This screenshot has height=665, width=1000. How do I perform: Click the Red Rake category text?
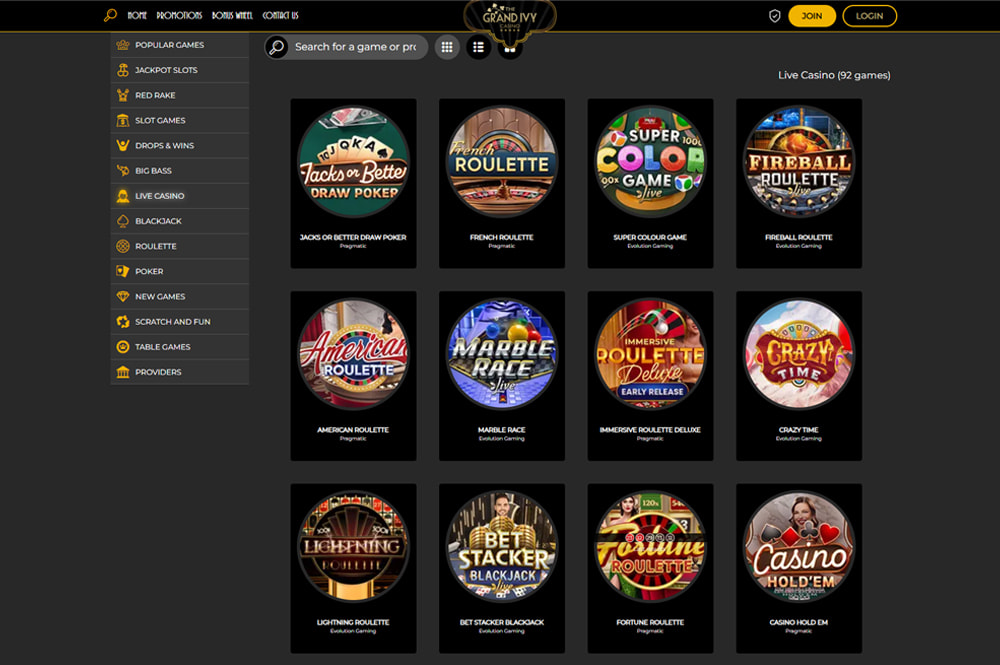click(x=155, y=95)
